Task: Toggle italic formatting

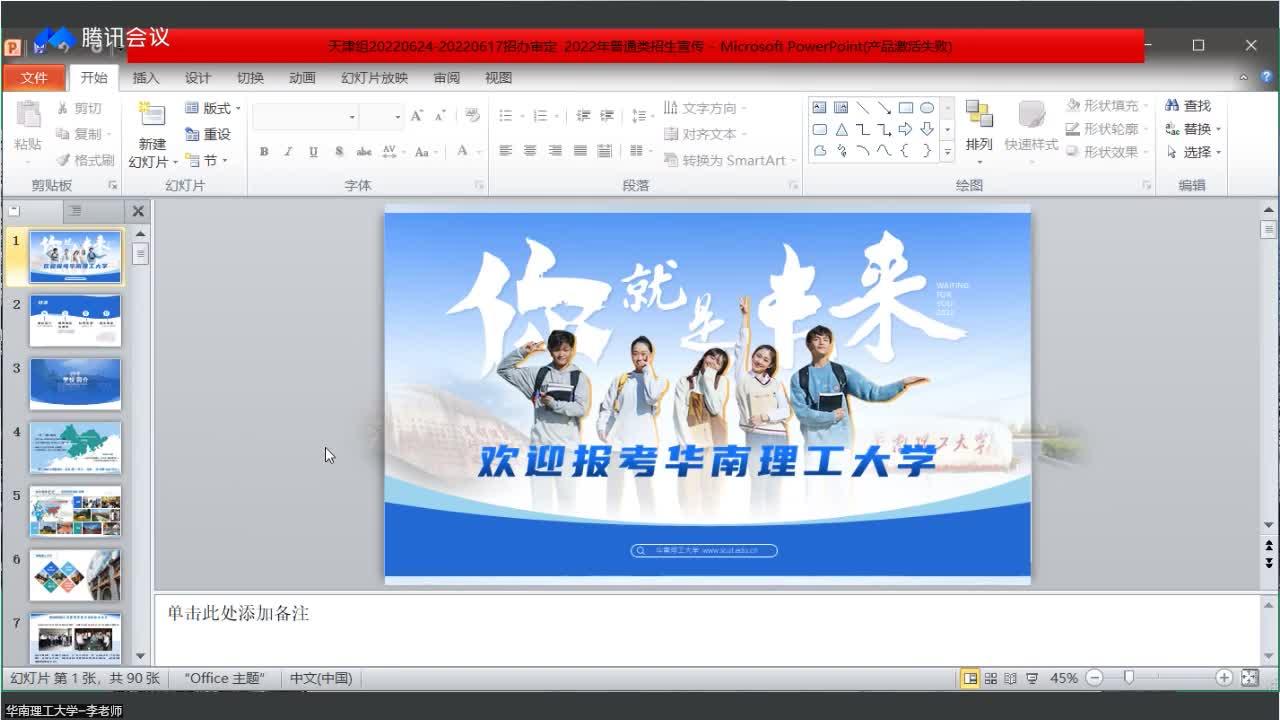Action: click(x=288, y=152)
